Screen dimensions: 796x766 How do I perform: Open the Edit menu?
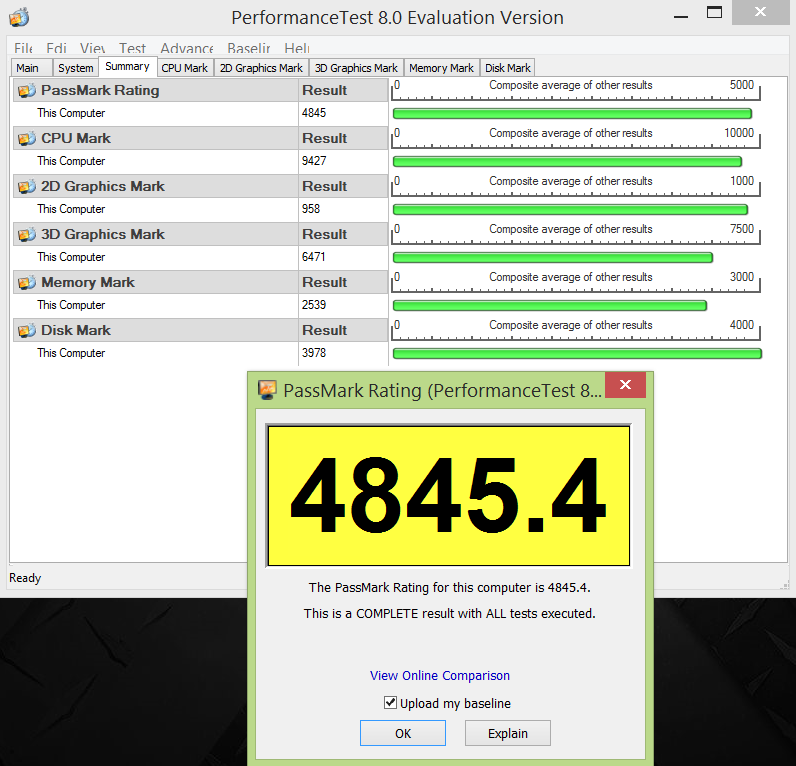(x=56, y=48)
